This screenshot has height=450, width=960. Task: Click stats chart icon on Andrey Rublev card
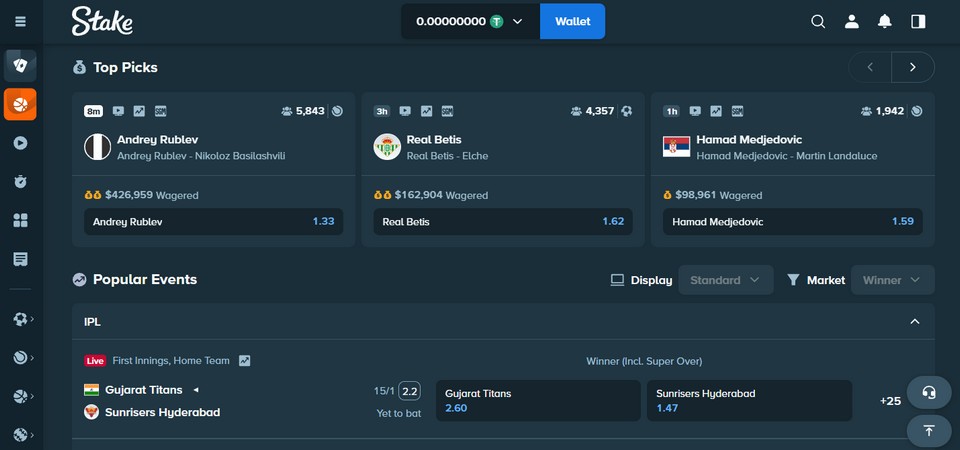point(140,111)
